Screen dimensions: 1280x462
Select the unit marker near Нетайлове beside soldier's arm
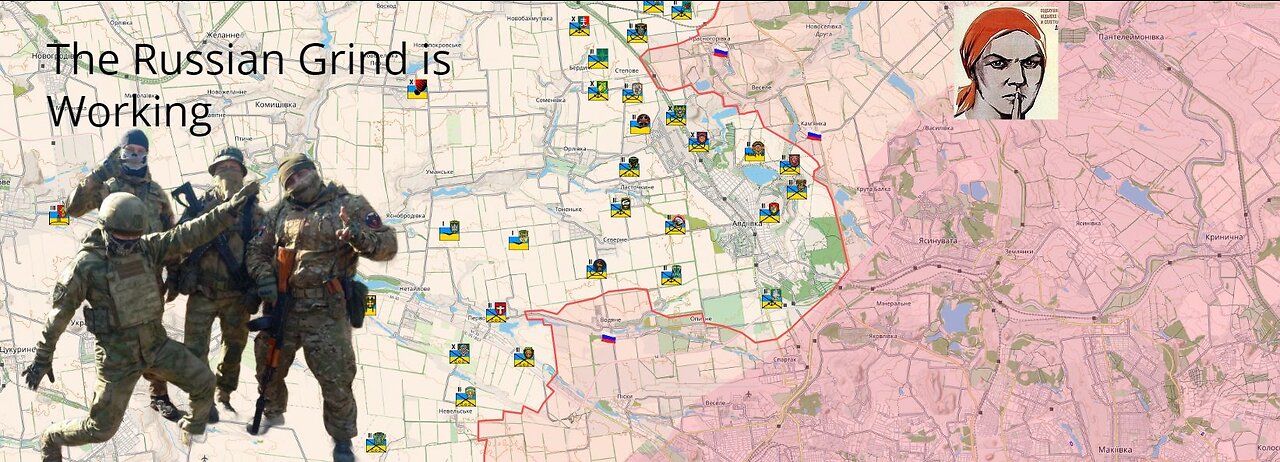click(369, 305)
